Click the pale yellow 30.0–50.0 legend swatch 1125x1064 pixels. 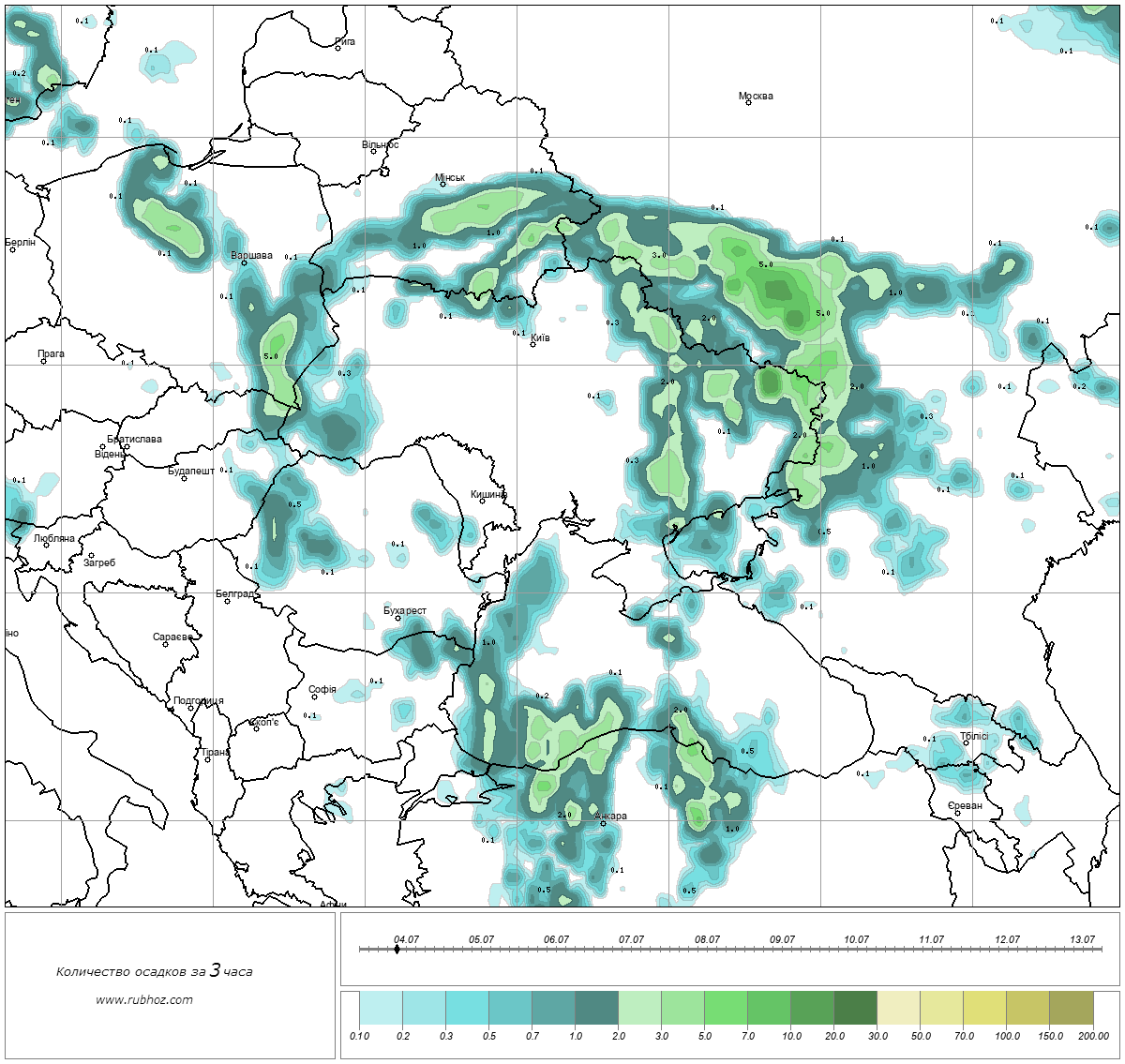pos(899,1009)
